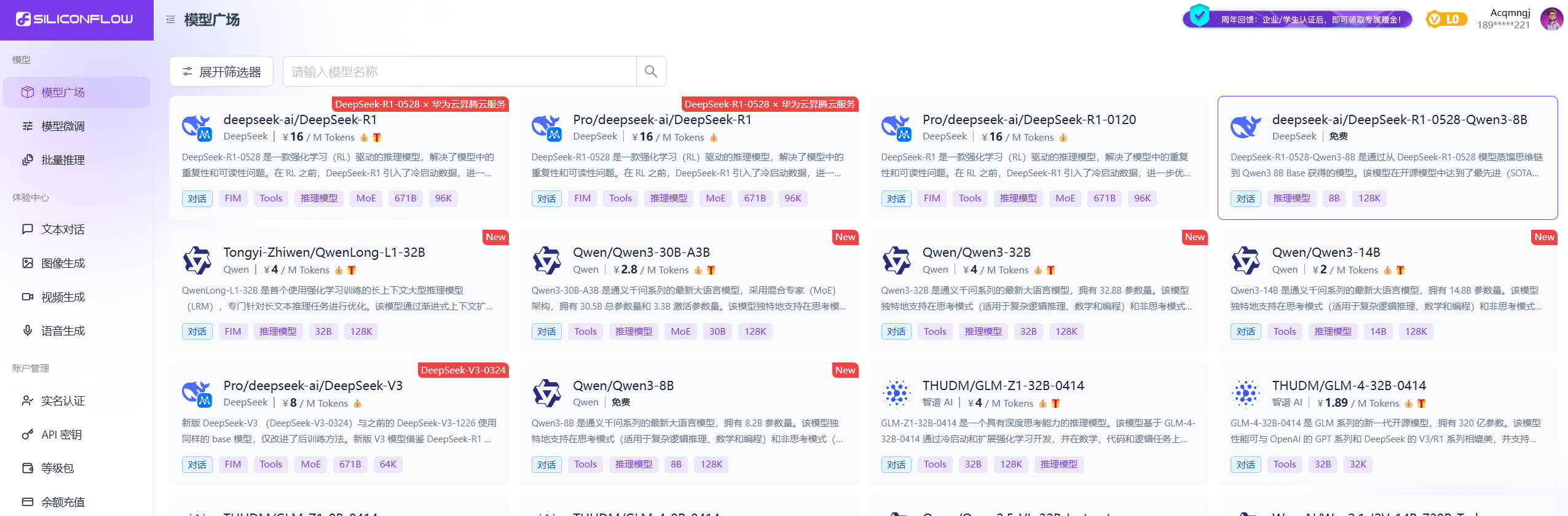Click the 语音生成 microphone icon
1568x516 pixels.
[28, 330]
